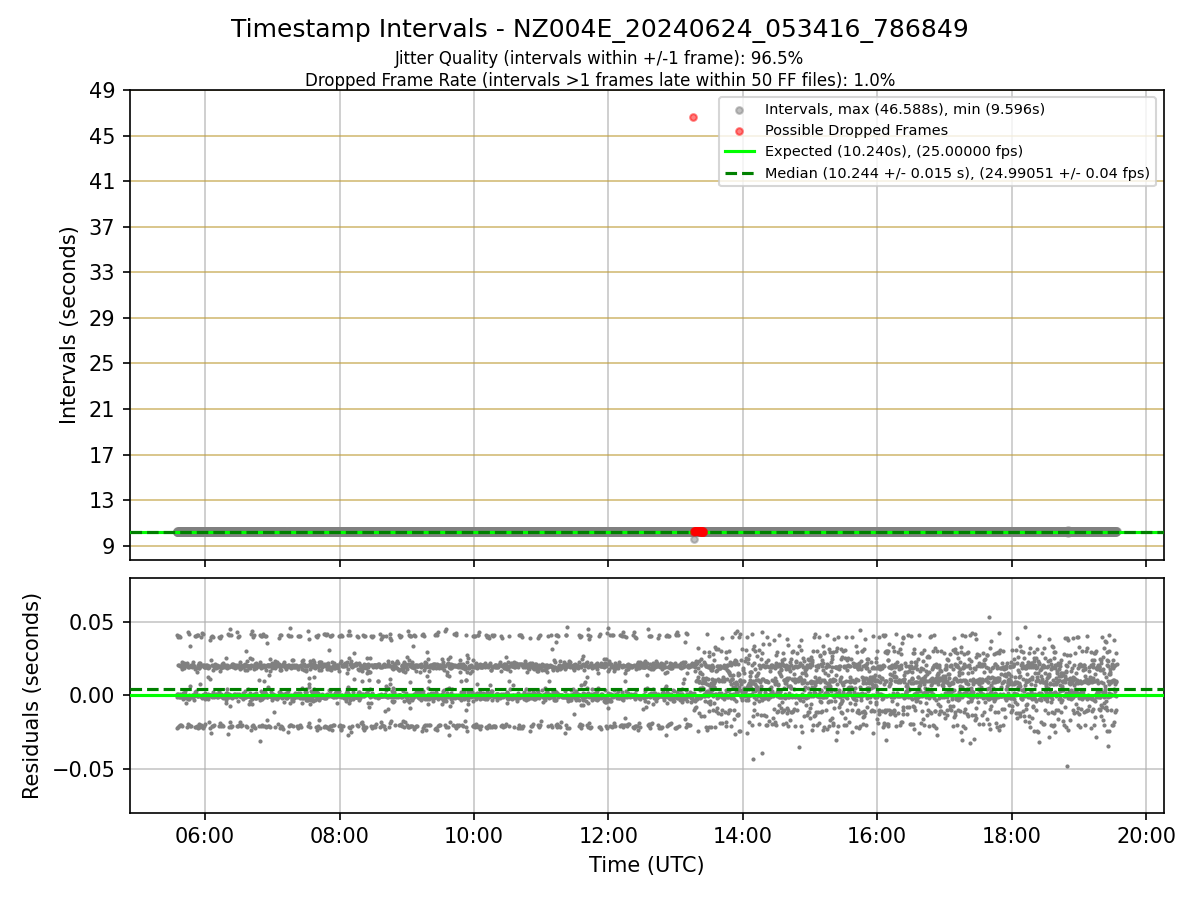
Task: Click the red dropped-frames cluster on the interval line
Action: click(699, 532)
